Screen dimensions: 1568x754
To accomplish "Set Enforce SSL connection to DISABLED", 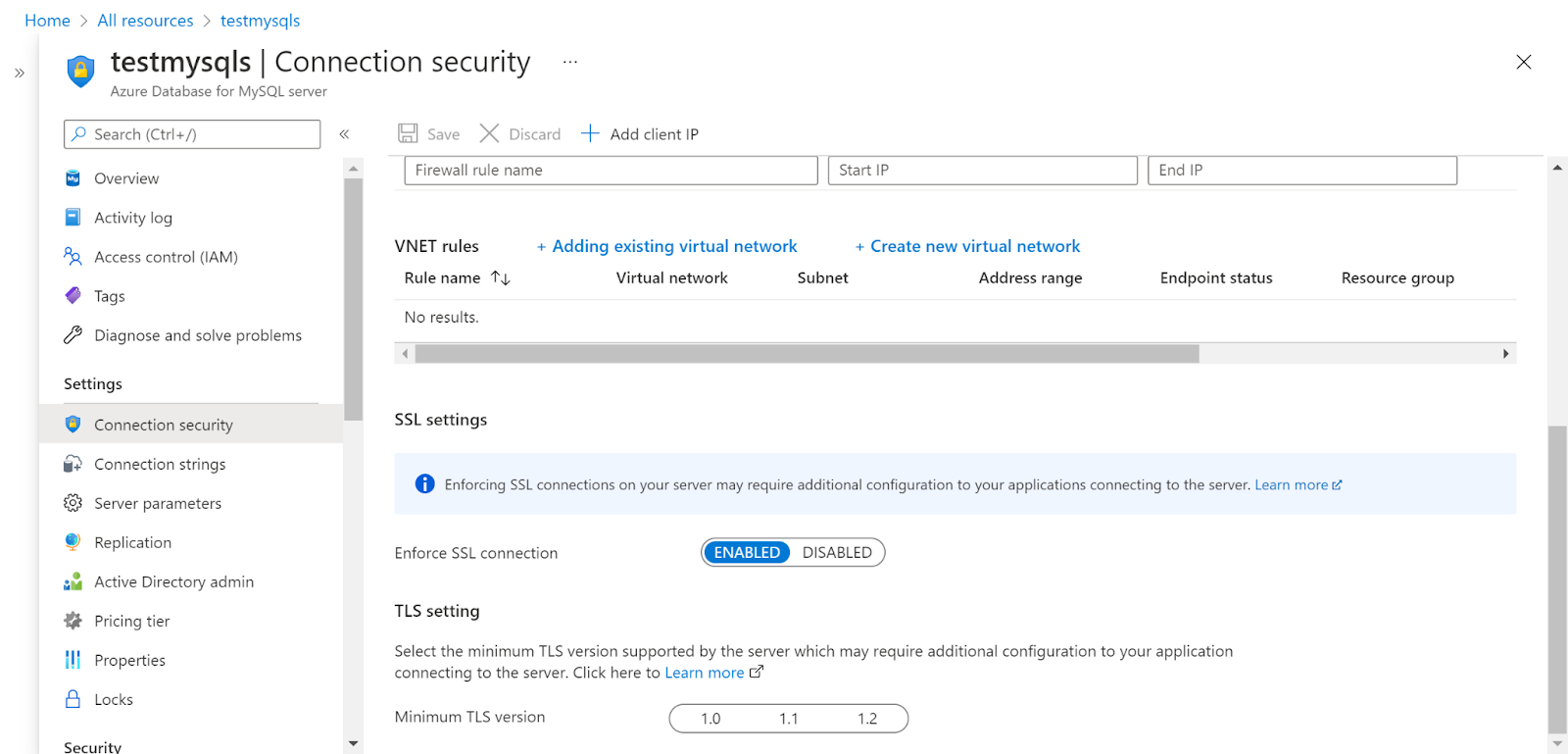I will click(x=837, y=553).
